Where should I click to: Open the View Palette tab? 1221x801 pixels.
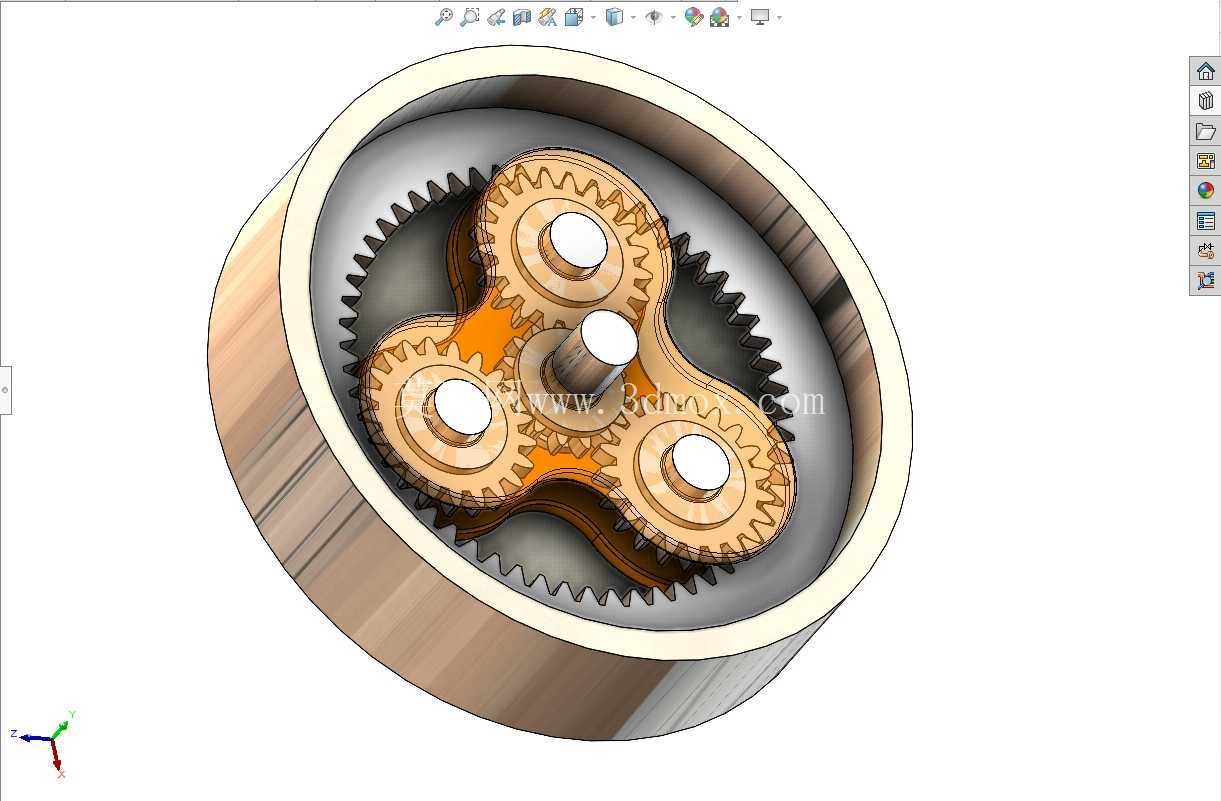click(x=1205, y=161)
